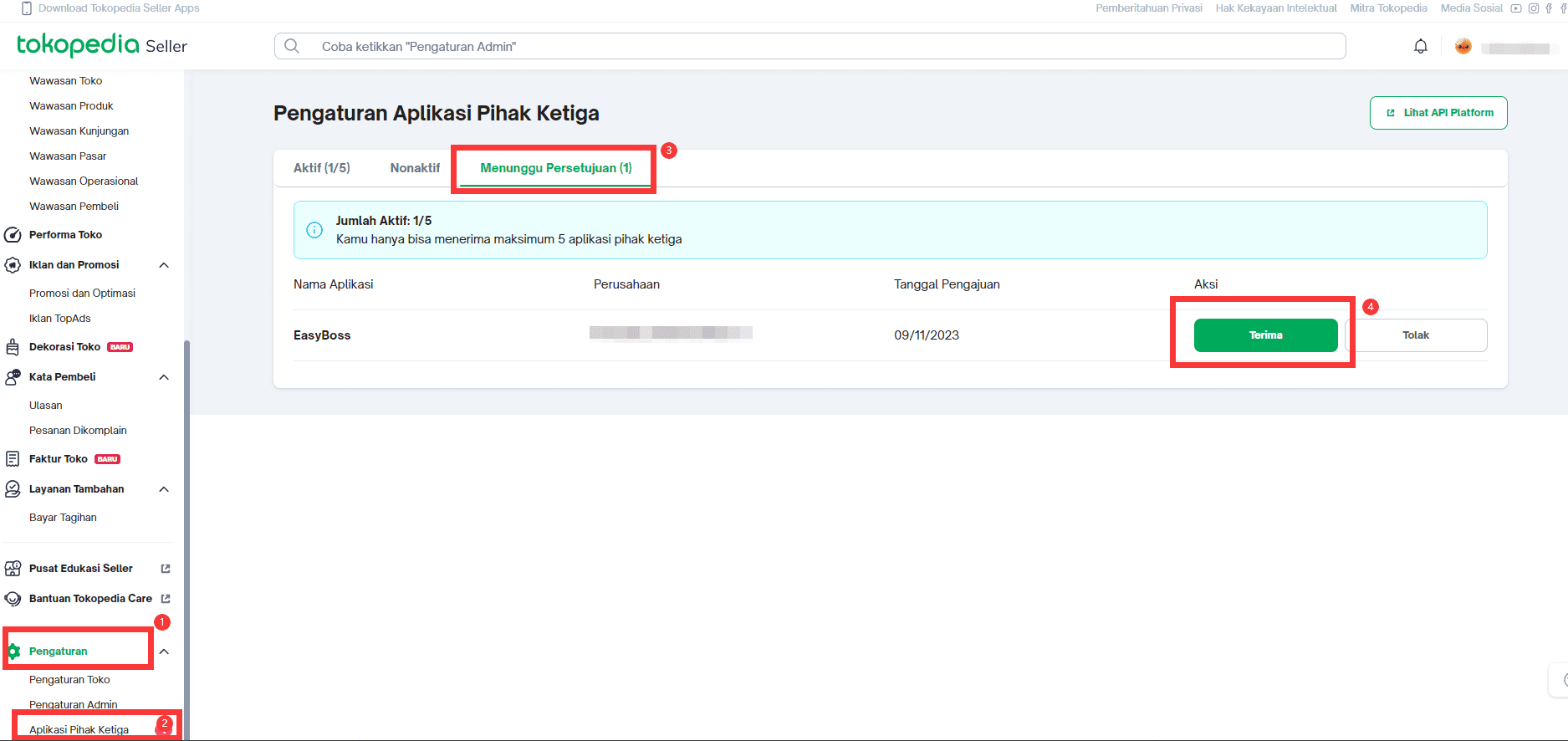Click the Faktur Toko document icon
The height and width of the screenshot is (741, 1568).
(13, 459)
